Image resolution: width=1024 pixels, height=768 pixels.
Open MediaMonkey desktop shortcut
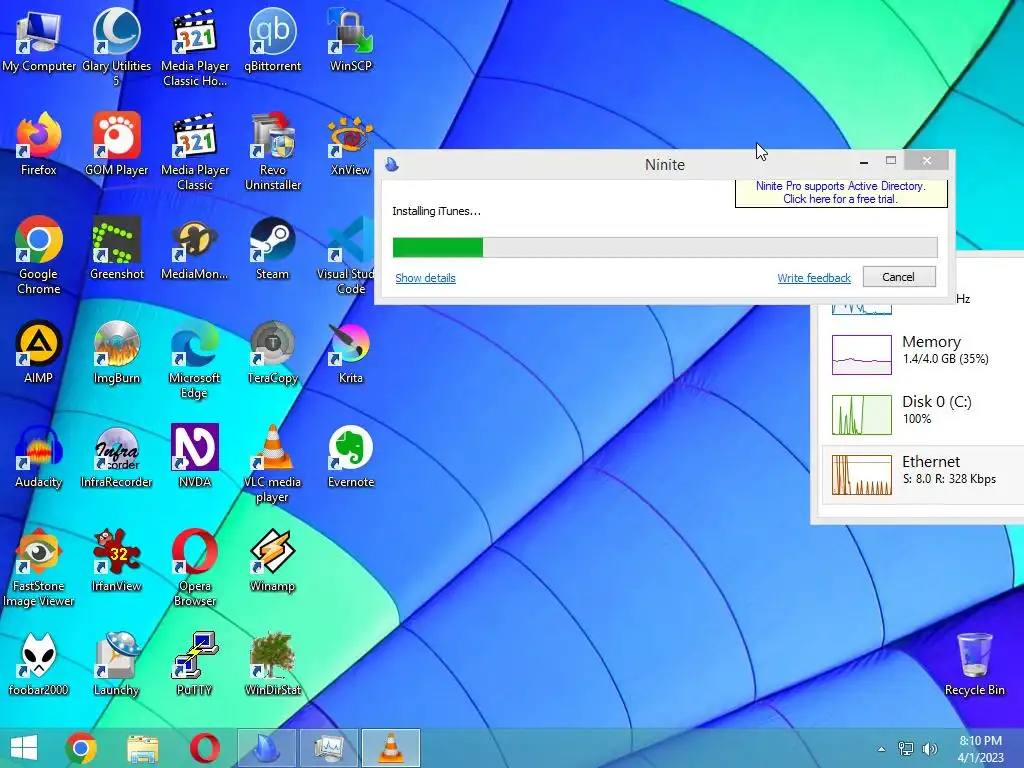tap(195, 248)
